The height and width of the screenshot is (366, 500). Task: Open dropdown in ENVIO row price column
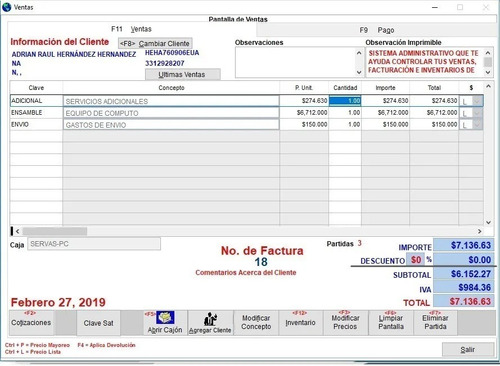tap(477, 125)
